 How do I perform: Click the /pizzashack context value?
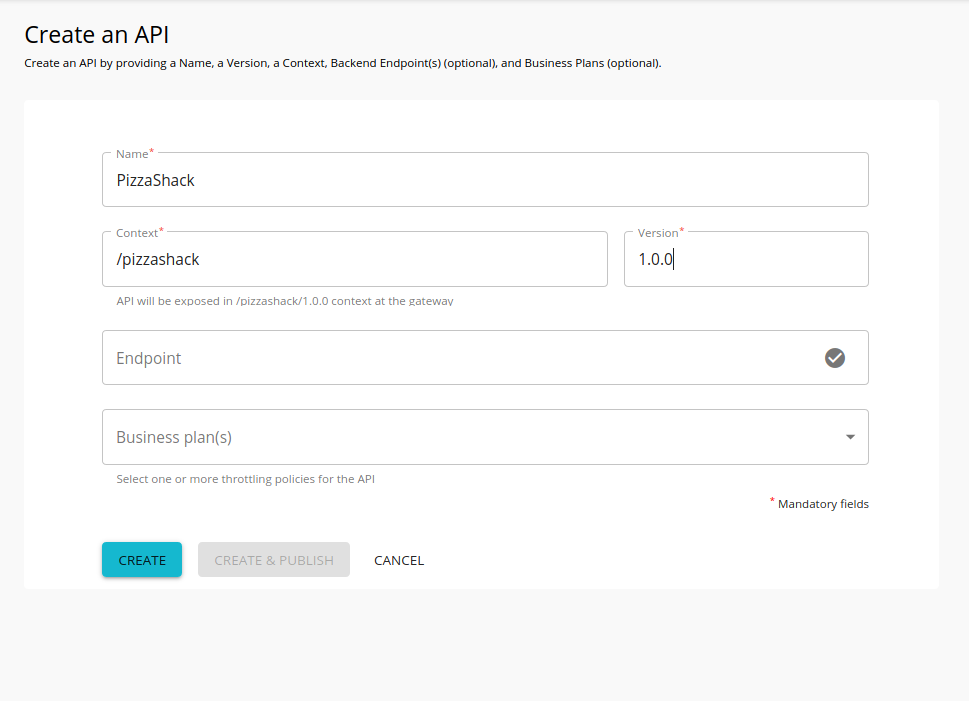tap(156, 259)
